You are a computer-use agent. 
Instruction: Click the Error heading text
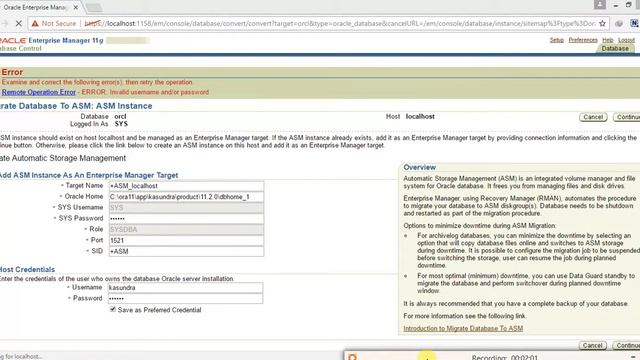point(12,72)
